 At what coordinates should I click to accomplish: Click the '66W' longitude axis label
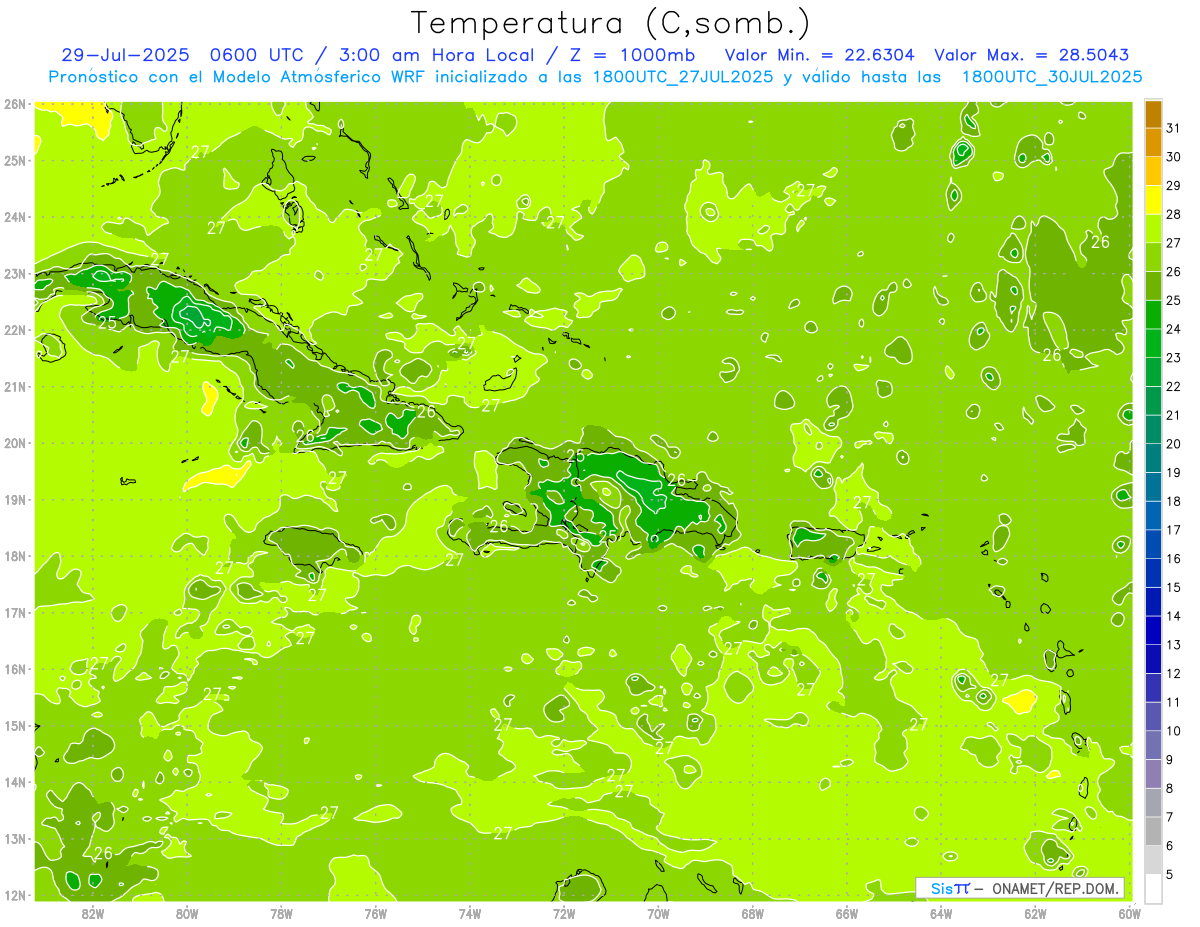click(x=847, y=913)
